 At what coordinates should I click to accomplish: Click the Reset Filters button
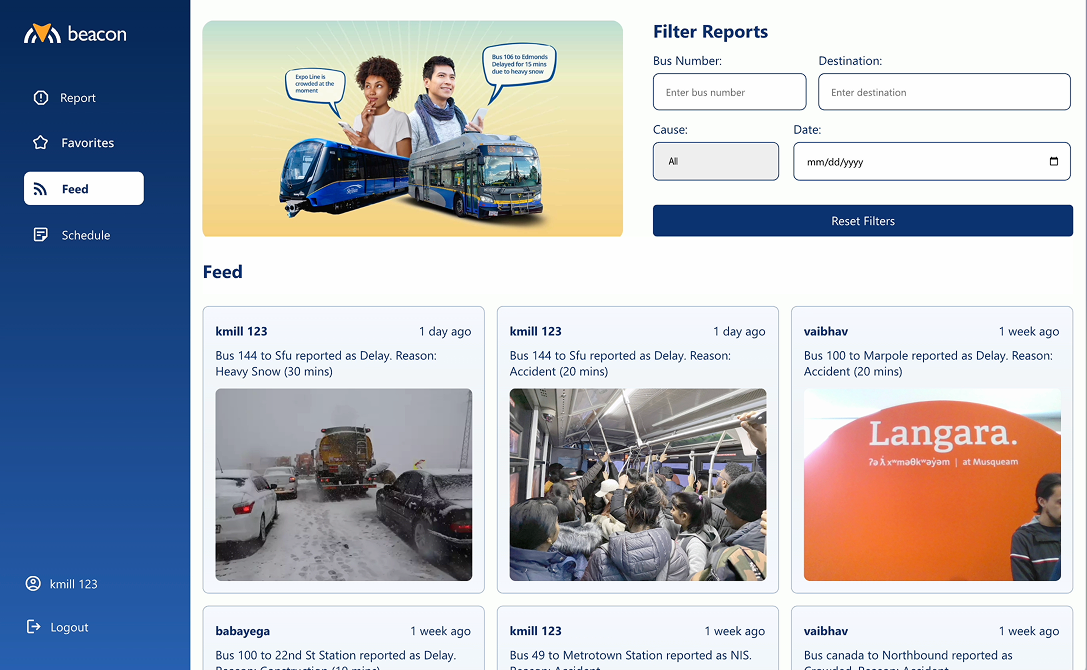tap(862, 221)
